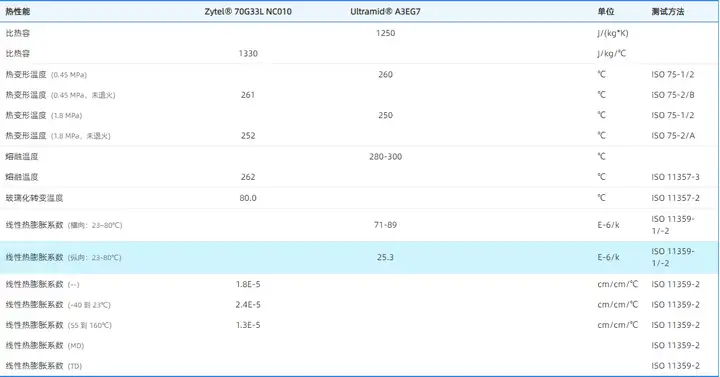Click the unit J/kg/℃
The image size is (720, 377).
click(x=611, y=53)
